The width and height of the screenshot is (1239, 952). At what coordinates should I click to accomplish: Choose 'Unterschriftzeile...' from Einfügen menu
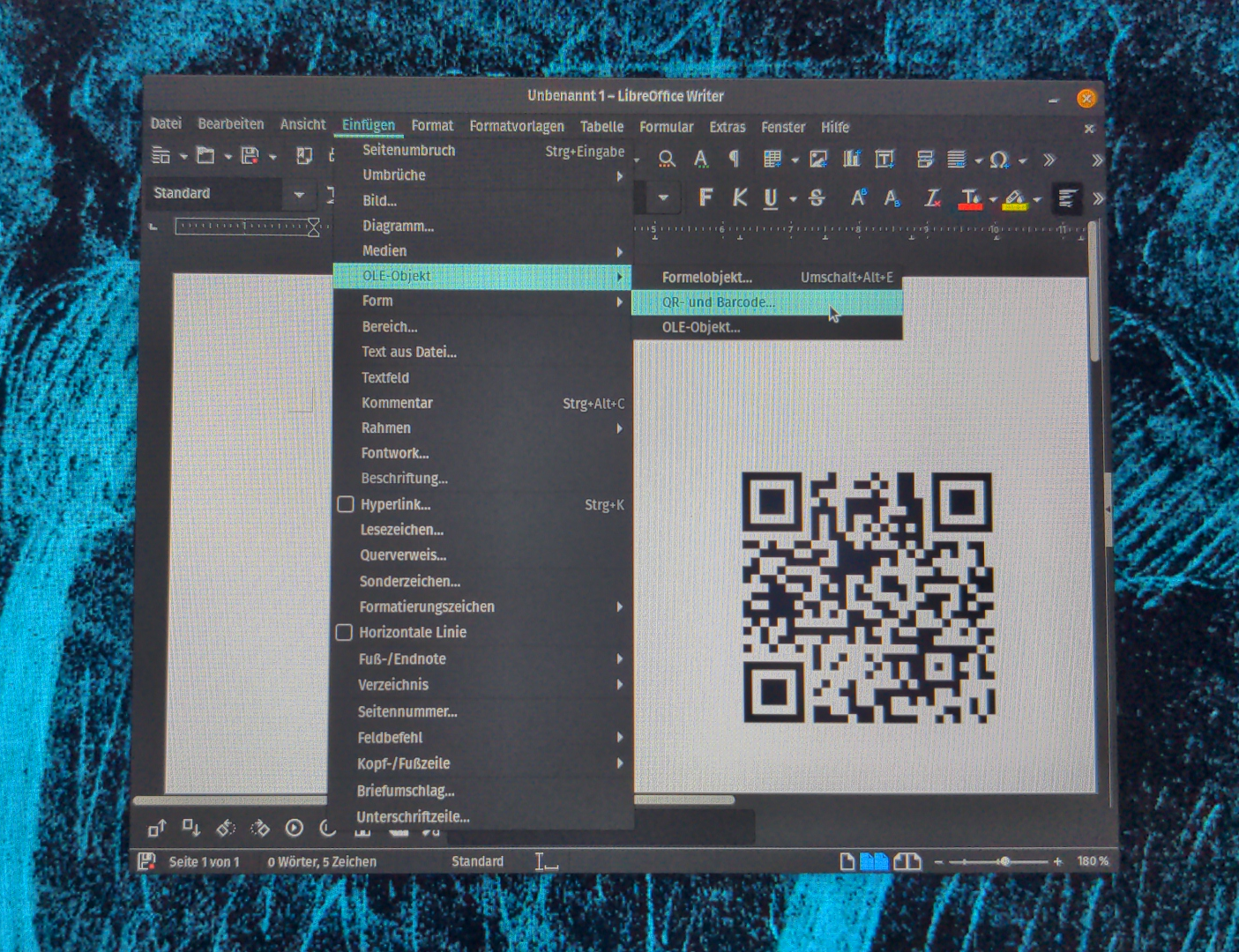[413, 816]
